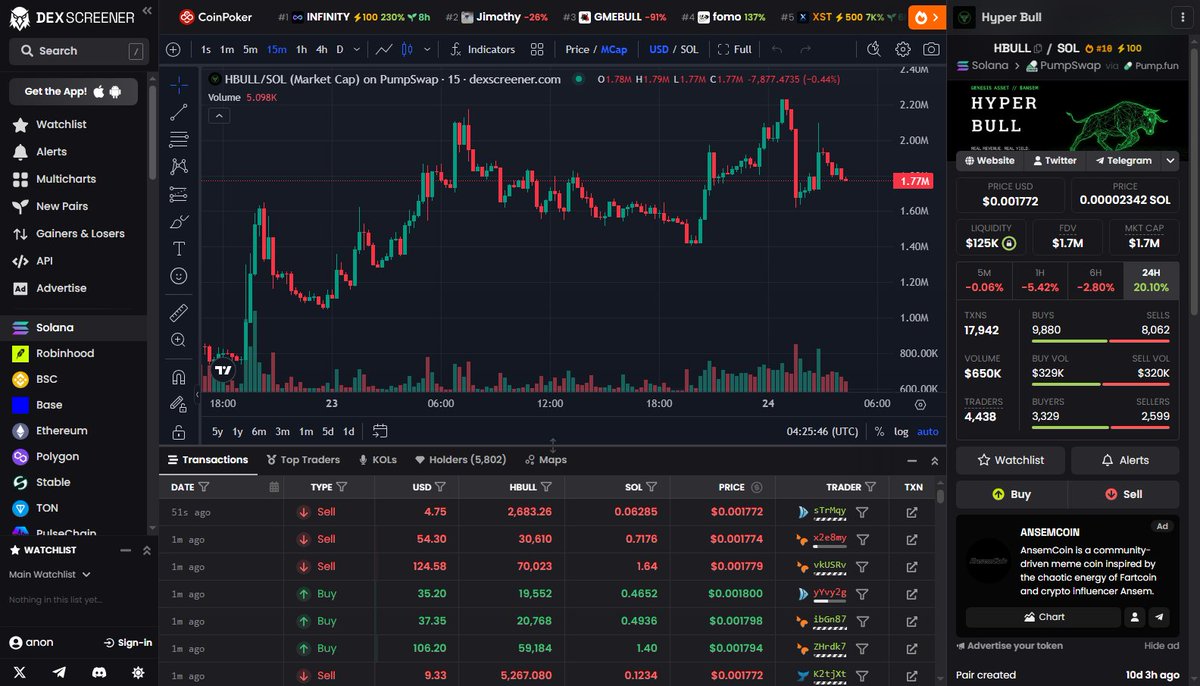Open the KOLs tab

tap(377, 460)
